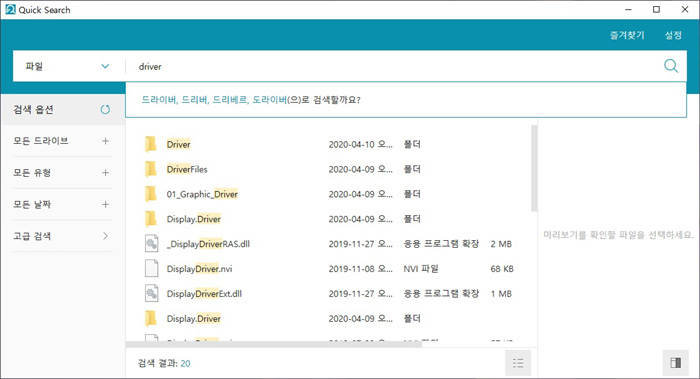Select the DisplayDriverExt.dll file icon
700x379 pixels.
(152, 294)
